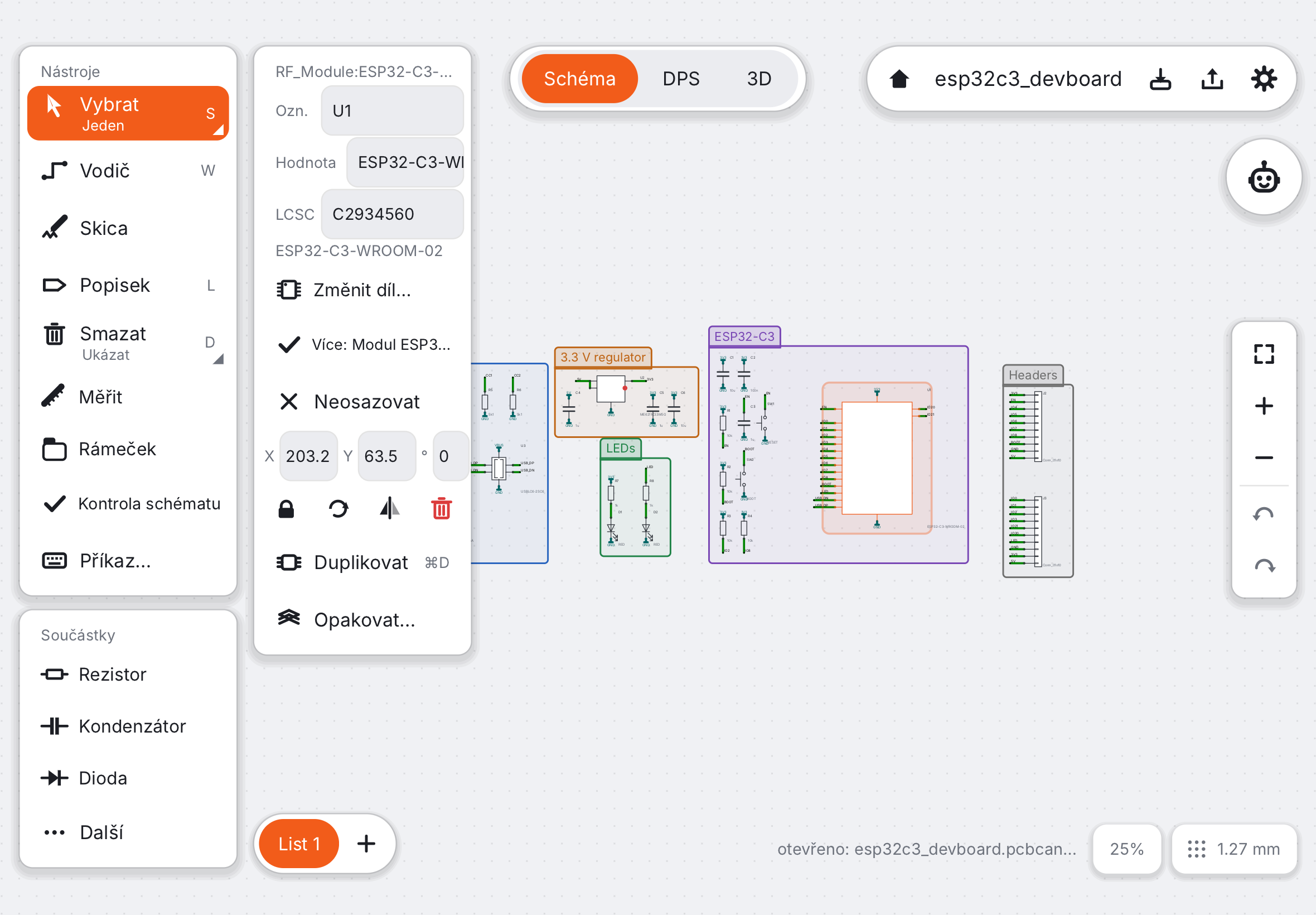The width and height of the screenshot is (1316, 915).
Task: Edit the Hodnota value field
Action: tap(405, 162)
